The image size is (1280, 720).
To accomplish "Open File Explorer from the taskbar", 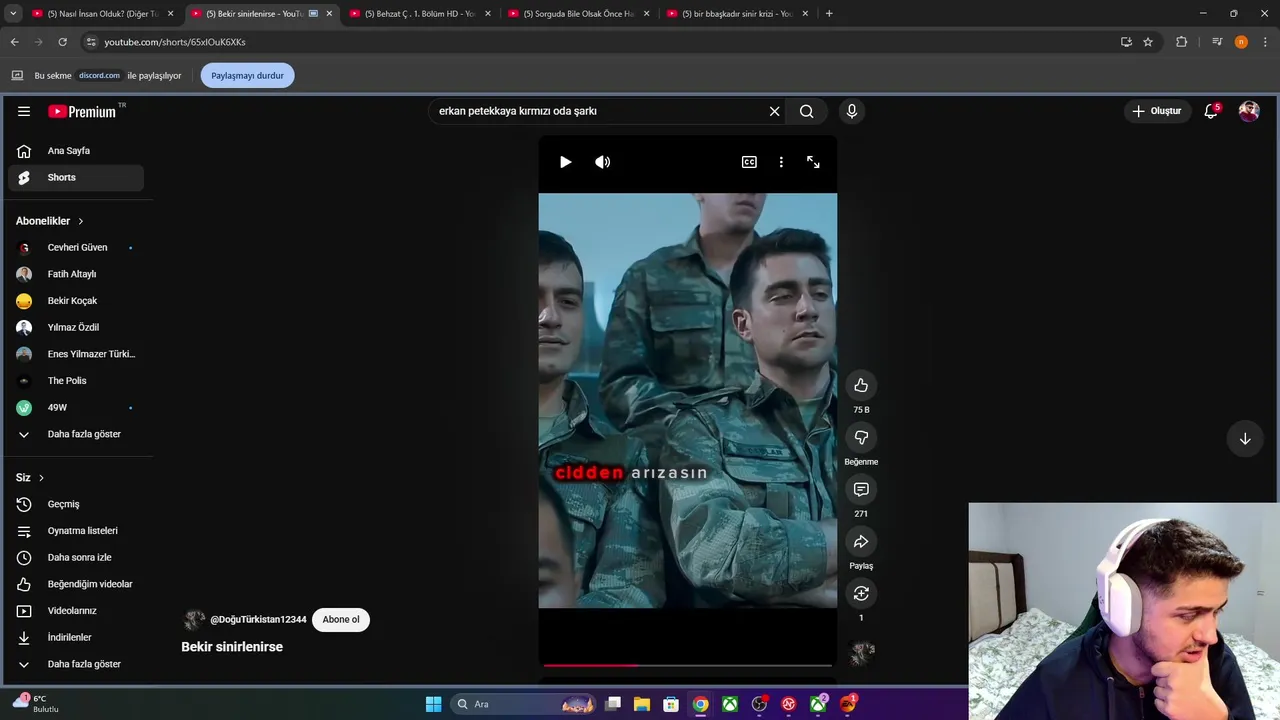I will pyautogui.click(x=641, y=704).
